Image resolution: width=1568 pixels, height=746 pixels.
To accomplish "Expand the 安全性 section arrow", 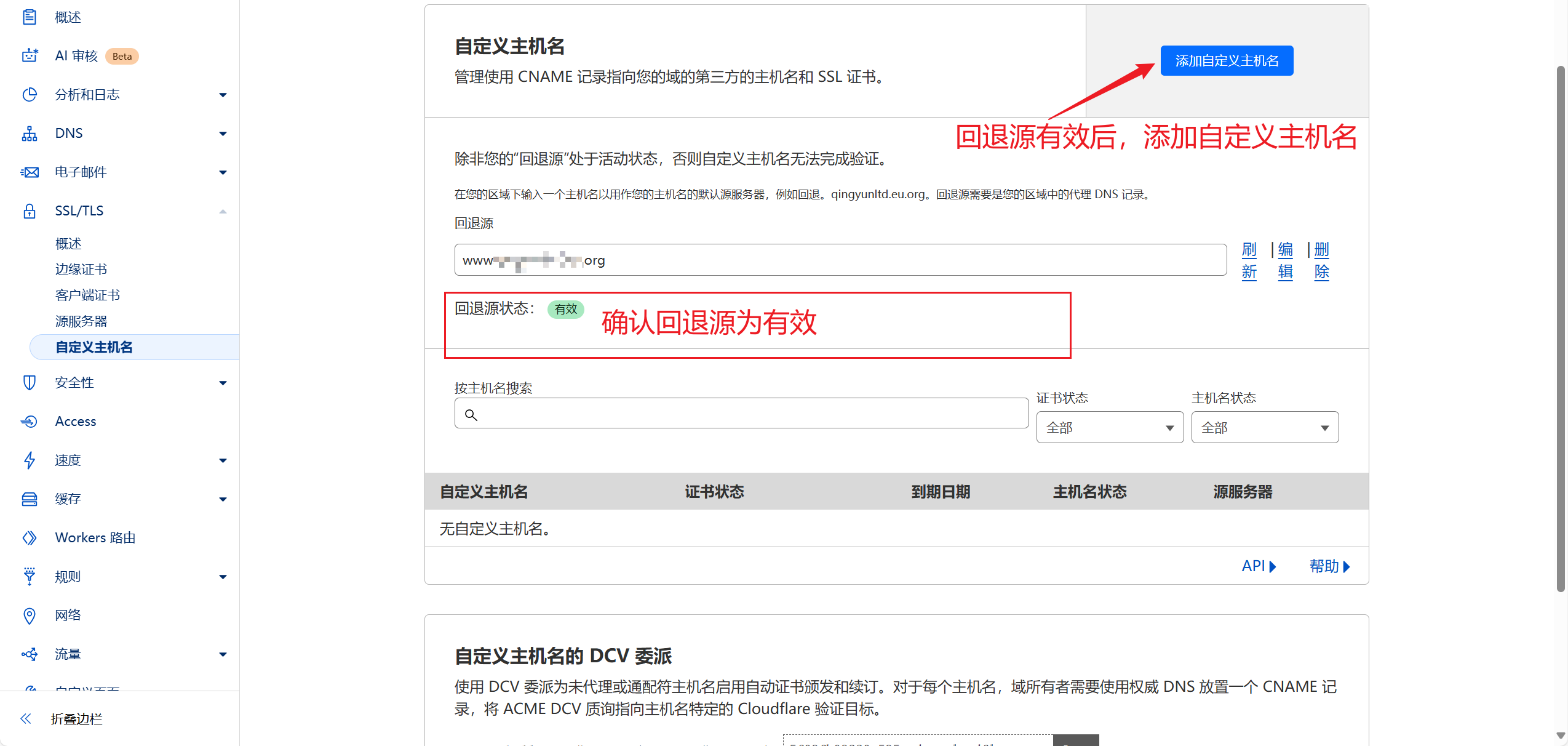I will coord(223,383).
